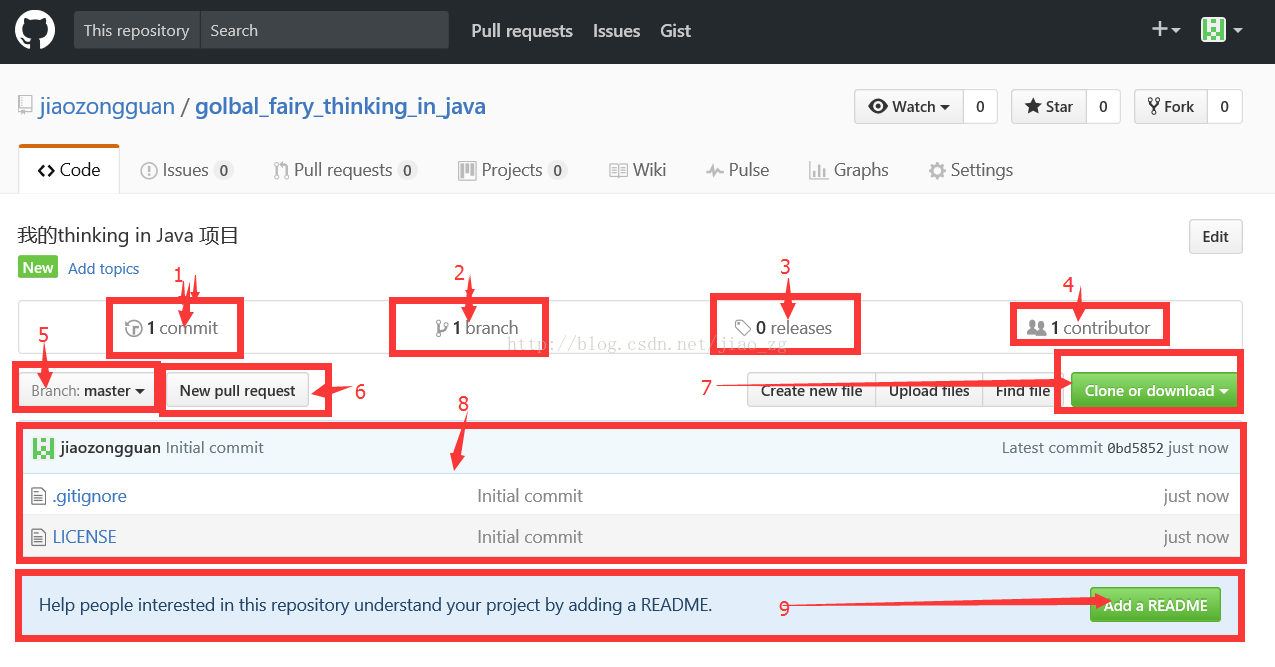
Task: Open the plus create-new menu
Action: (1166, 30)
